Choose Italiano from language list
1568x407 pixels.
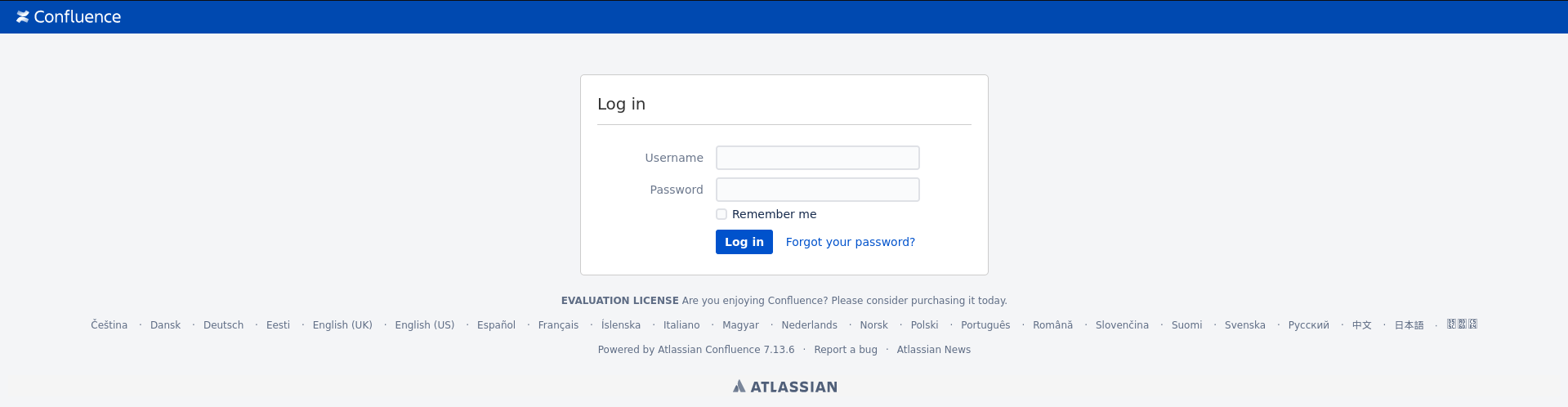click(681, 325)
